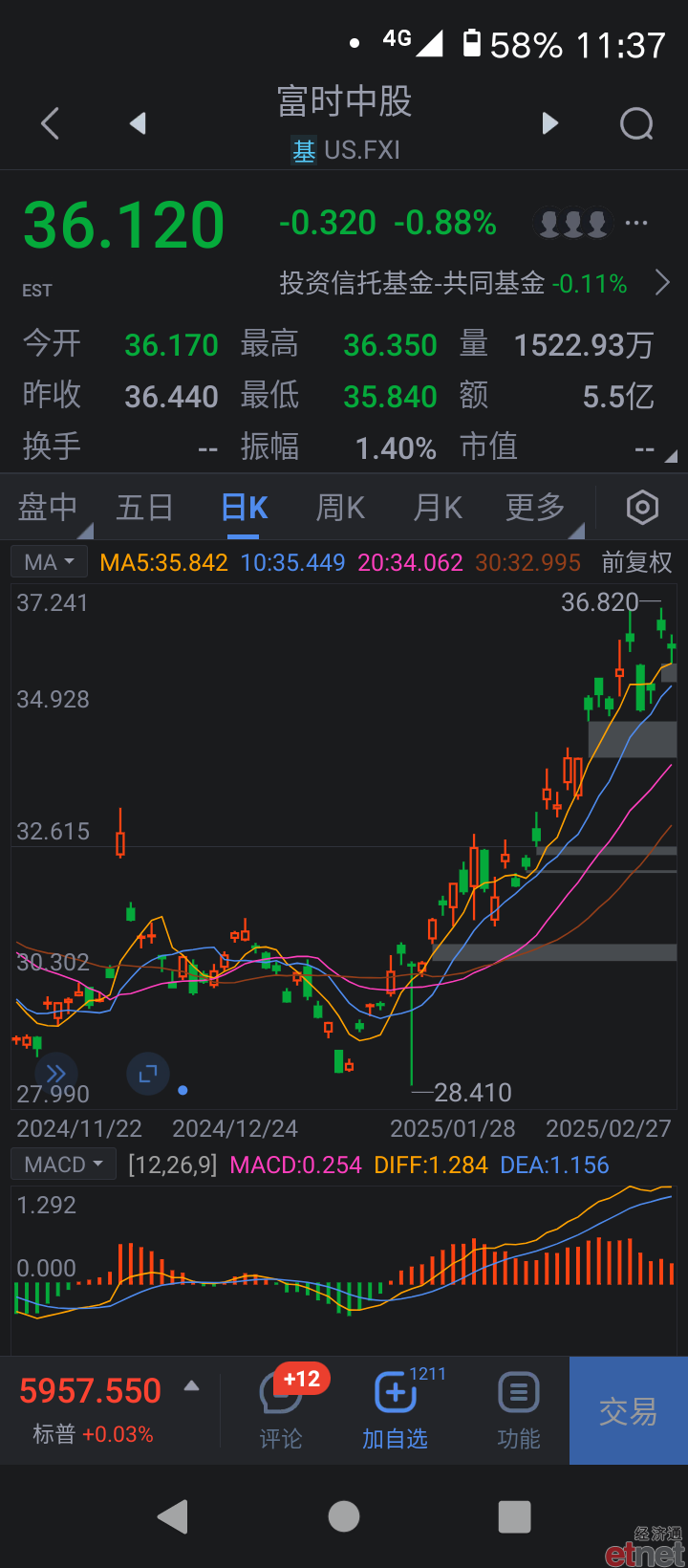The height and width of the screenshot is (1568, 688).
Task: Tap the expand fullscreen chart icon
Action: 148,1074
